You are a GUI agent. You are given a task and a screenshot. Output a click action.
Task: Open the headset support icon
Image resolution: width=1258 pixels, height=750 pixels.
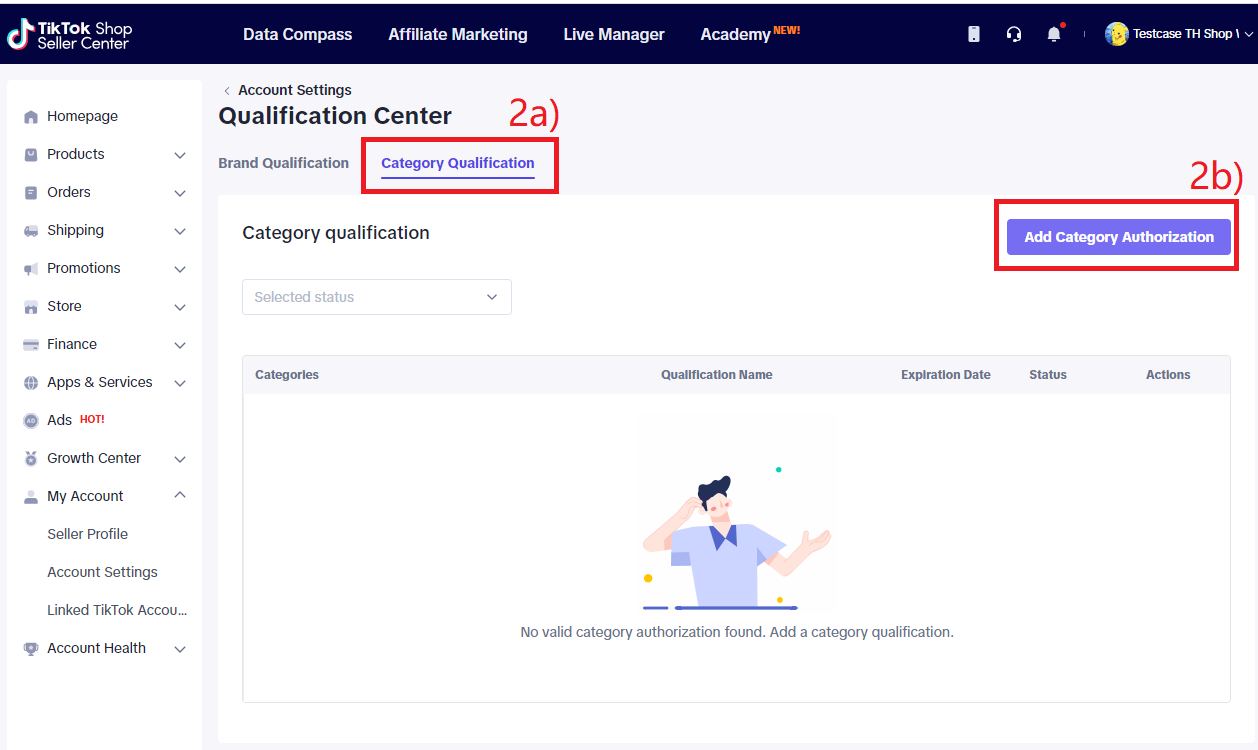pyautogui.click(x=1014, y=34)
